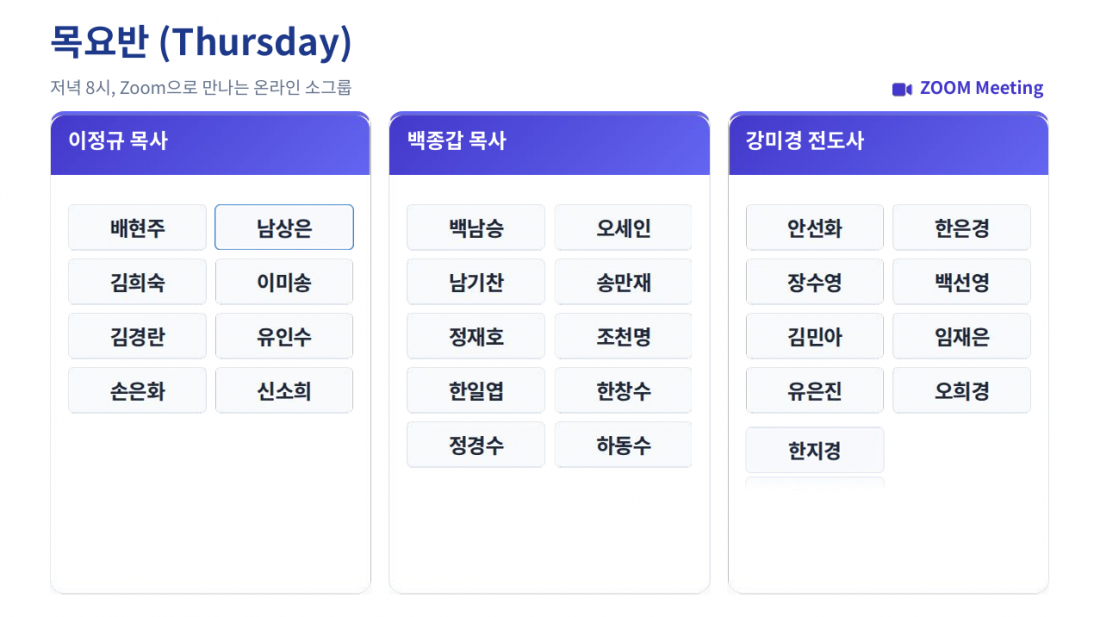Choose member 백선영
This screenshot has width=1100, height=617.
[961, 282]
